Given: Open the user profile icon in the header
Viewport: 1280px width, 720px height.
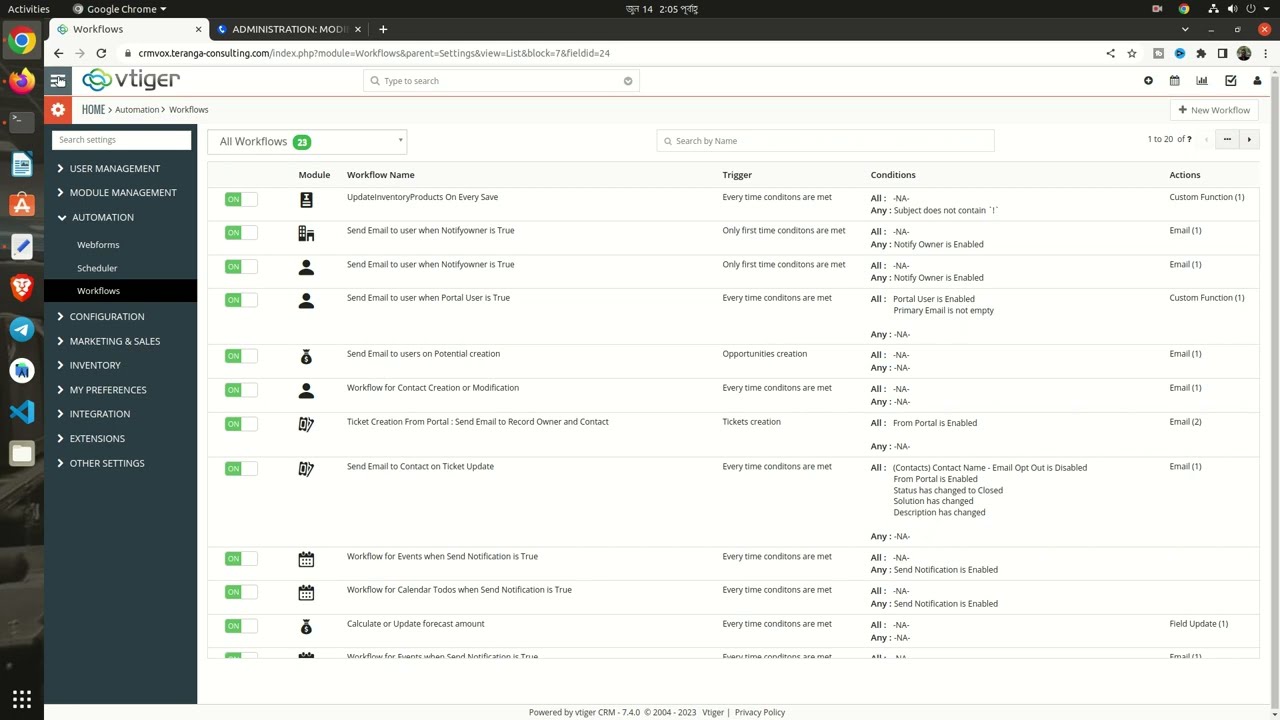Looking at the screenshot, I should (1257, 81).
